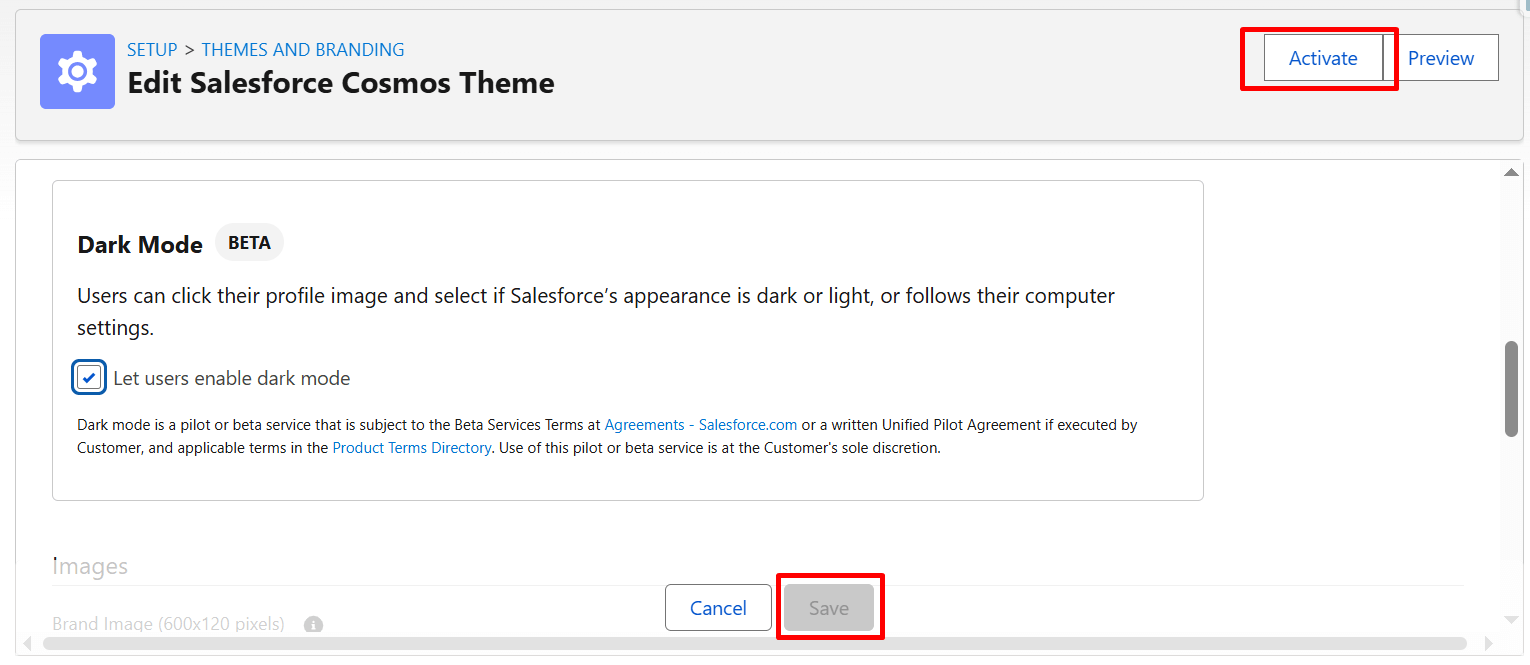Image resolution: width=1530 pixels, height=665 pixels.
Task: Open the Agreements - Salesforce.com link
Action: click(700, 425)
